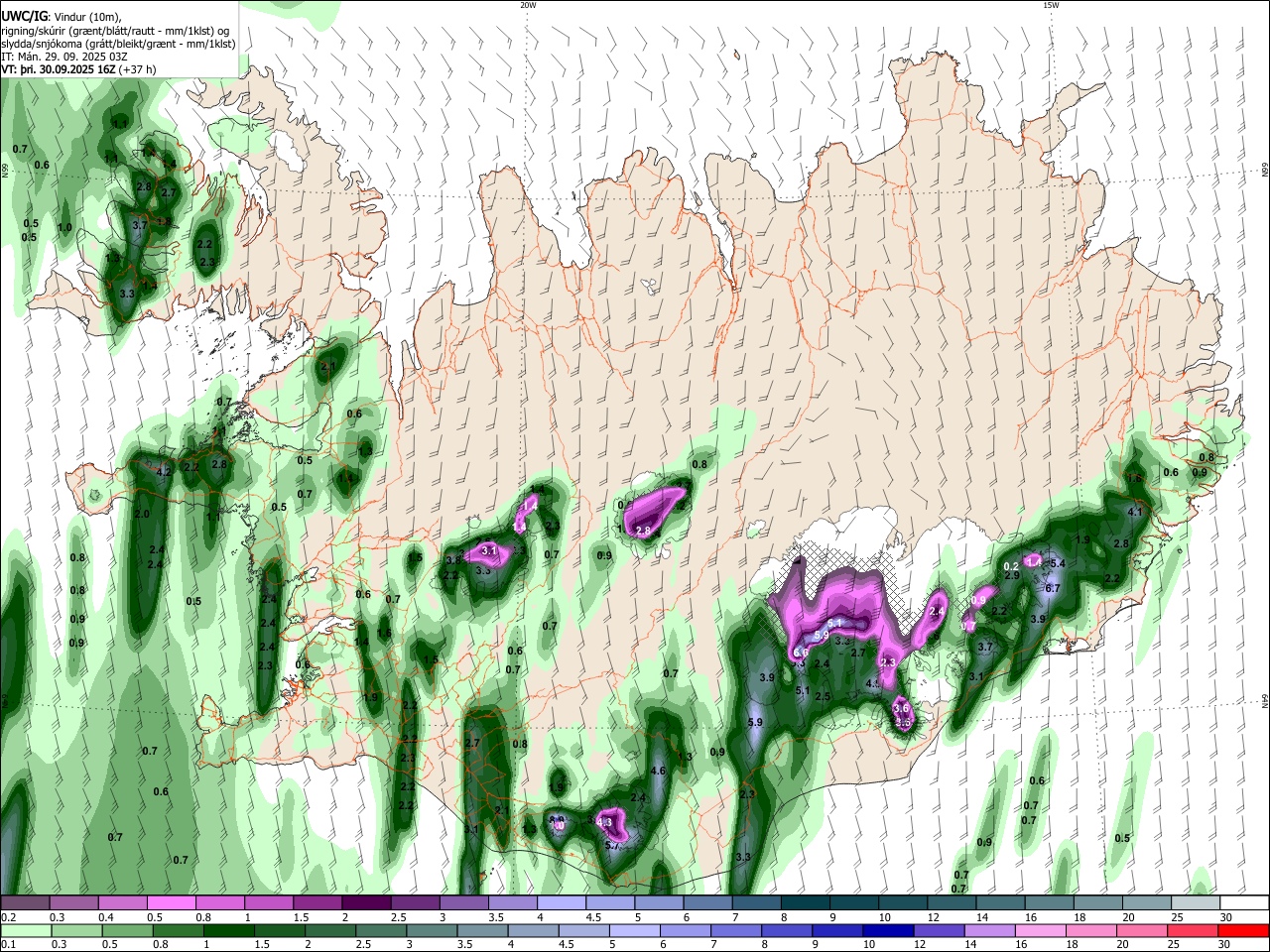This screenshot has height=952, width=1270.
Task: Click the dark teal 8–9 snow legend swatch
Action: [x=806, y=903]
